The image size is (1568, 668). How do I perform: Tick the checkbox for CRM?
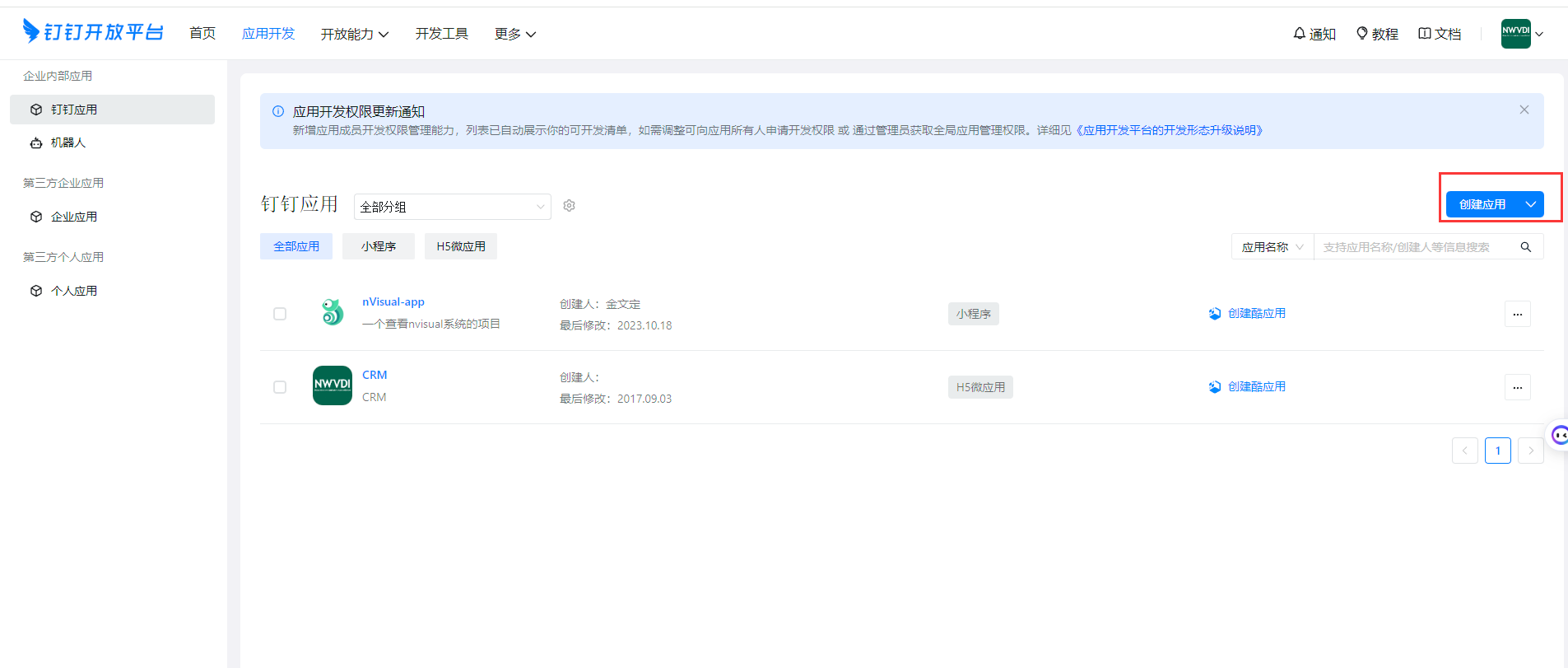click(x=280, y=387)
